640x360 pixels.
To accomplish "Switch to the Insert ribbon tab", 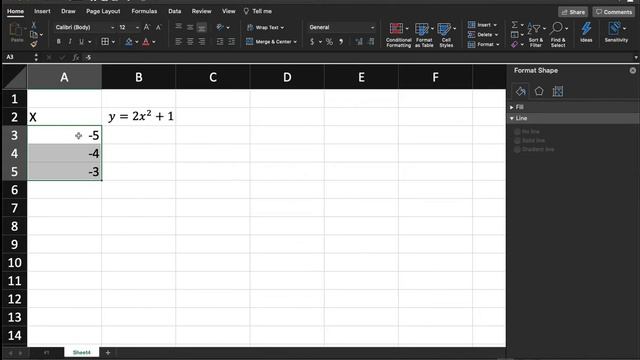I will point(42,11).
